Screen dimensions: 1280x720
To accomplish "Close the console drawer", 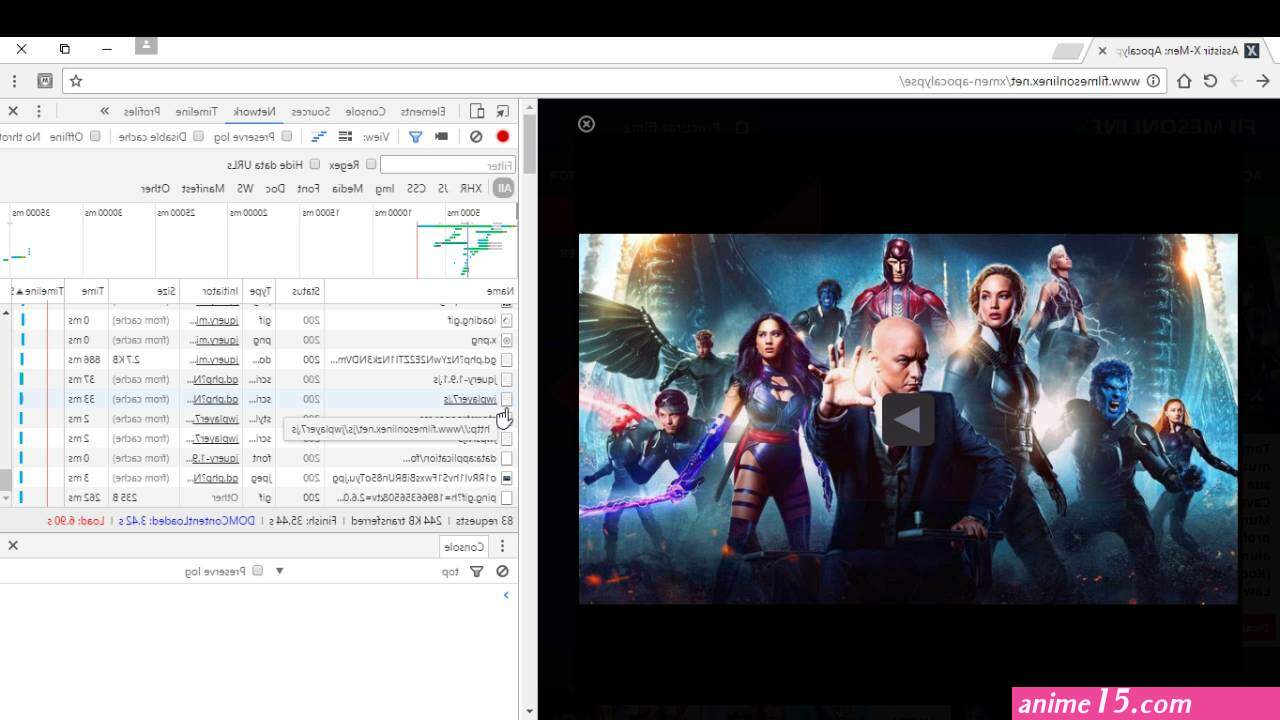I will tap(13, 545).
